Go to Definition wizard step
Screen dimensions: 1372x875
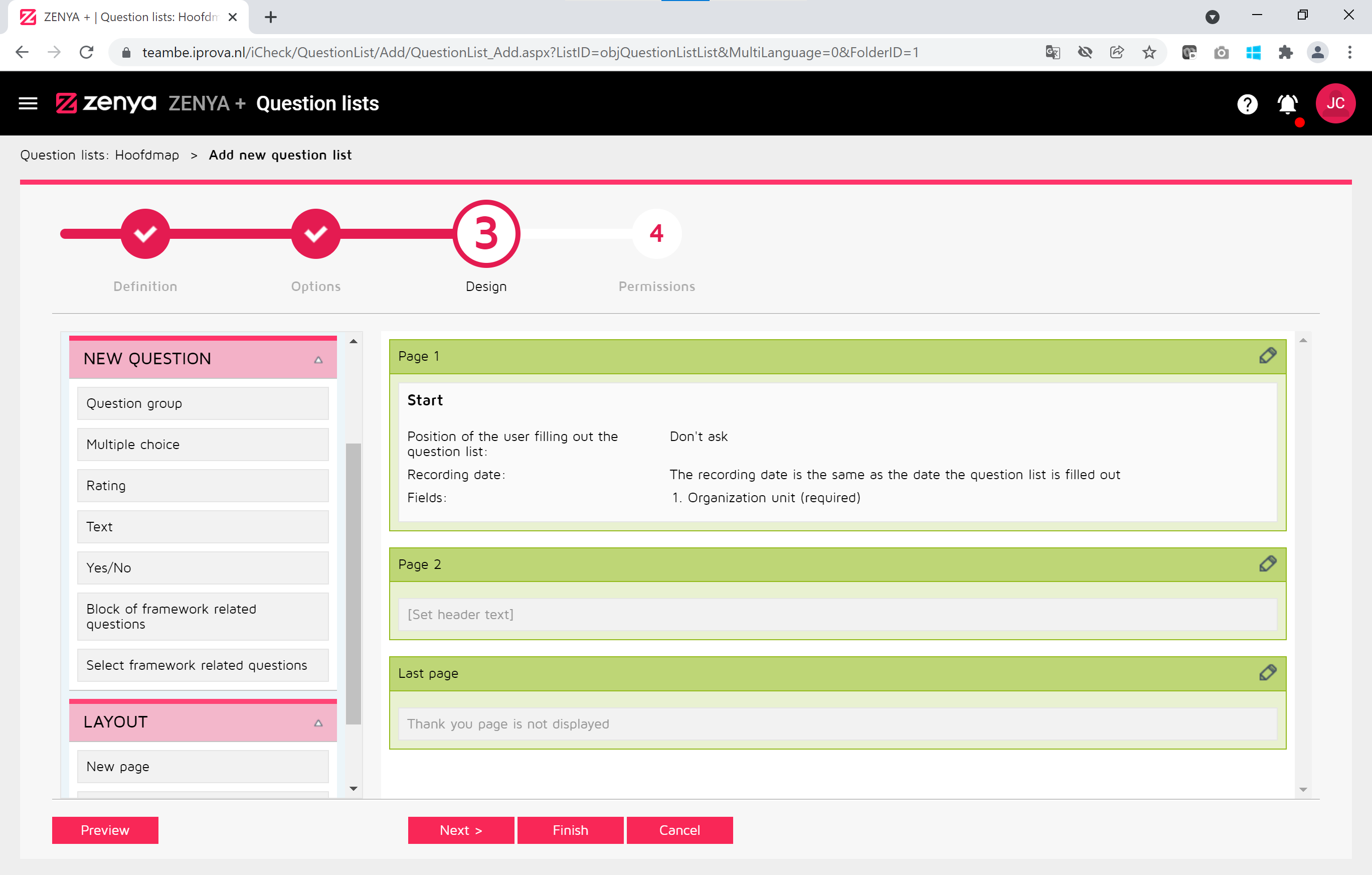coord(145,234)
